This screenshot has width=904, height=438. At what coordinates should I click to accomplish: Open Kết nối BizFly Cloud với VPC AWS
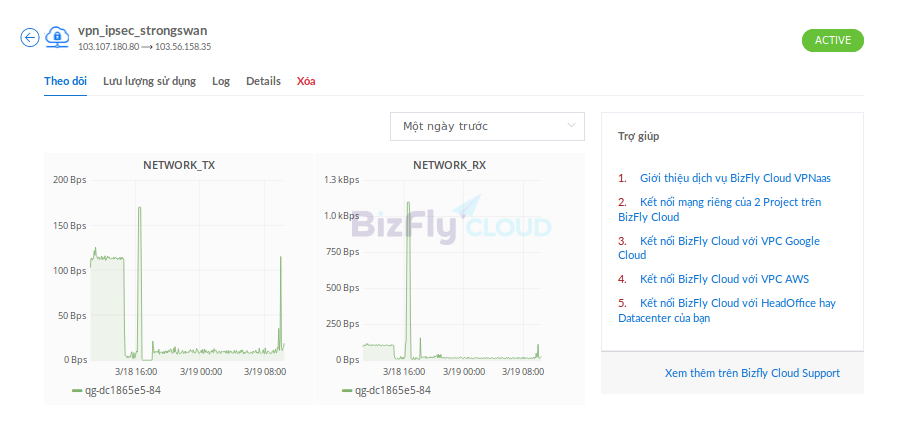pos(724,279)
